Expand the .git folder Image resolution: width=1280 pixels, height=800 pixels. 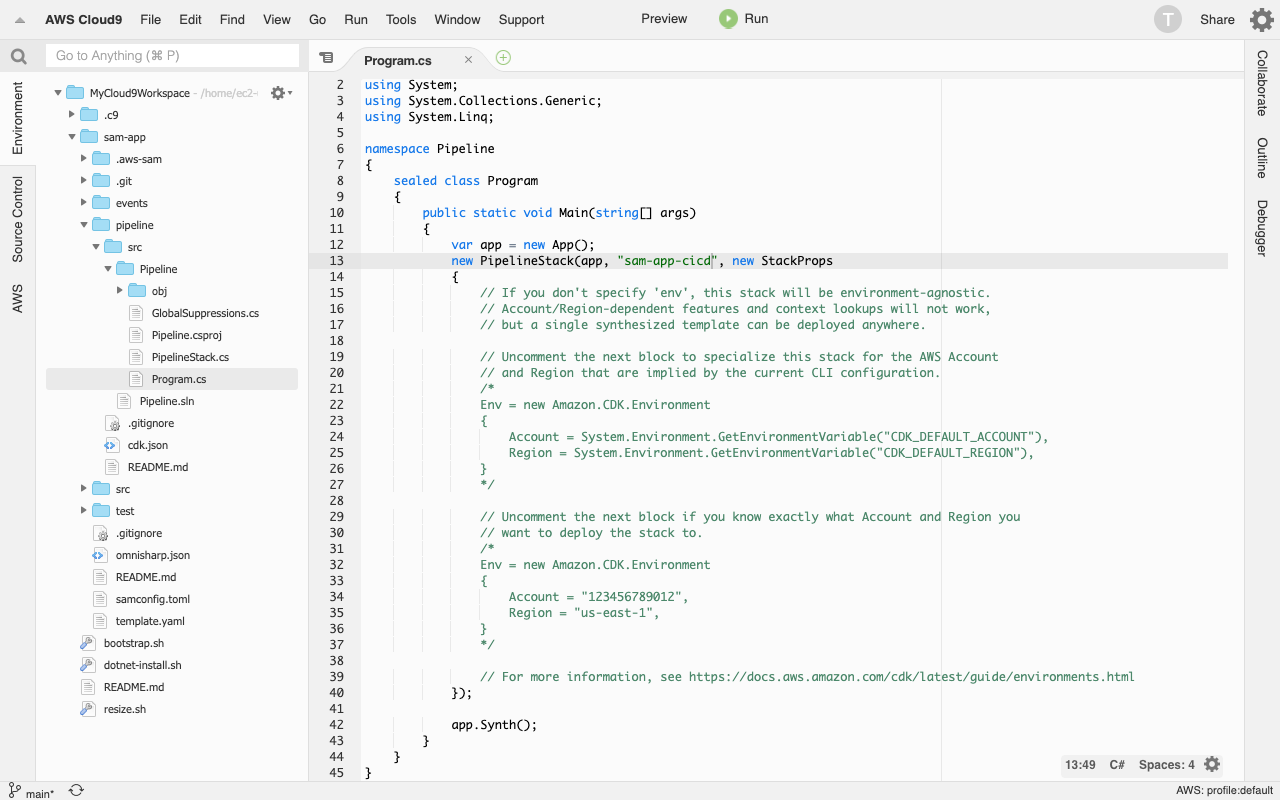click(83, 181)
